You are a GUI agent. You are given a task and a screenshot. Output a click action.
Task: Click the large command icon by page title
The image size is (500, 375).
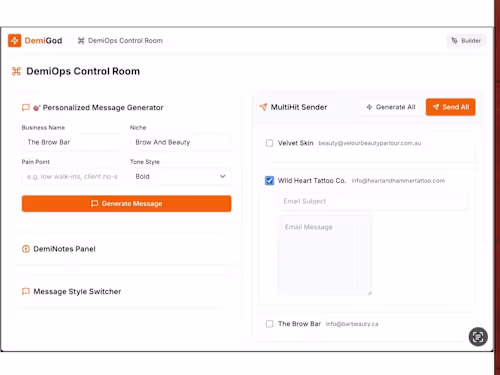point(16,71)
